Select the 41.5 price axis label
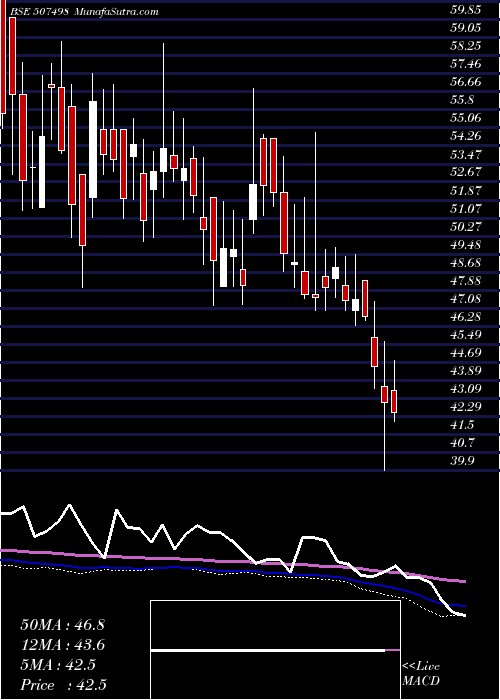Screen dimensions: 500x700 462,425
